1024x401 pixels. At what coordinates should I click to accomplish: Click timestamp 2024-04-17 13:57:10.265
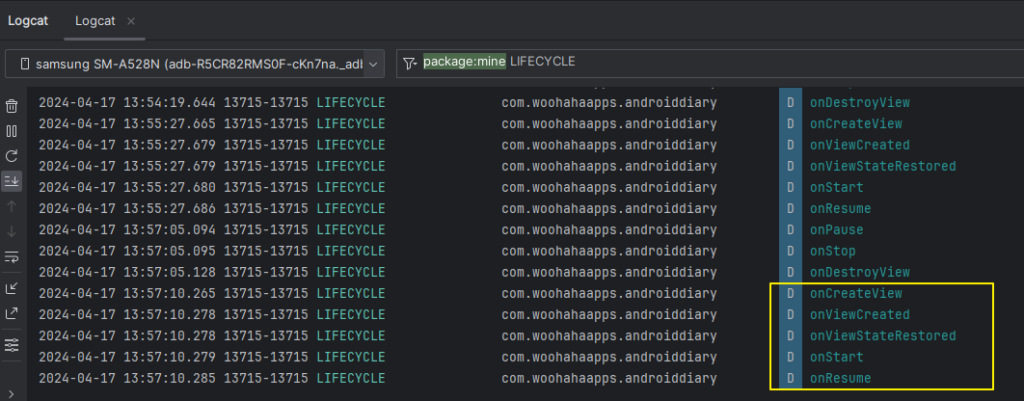point(127,293)
